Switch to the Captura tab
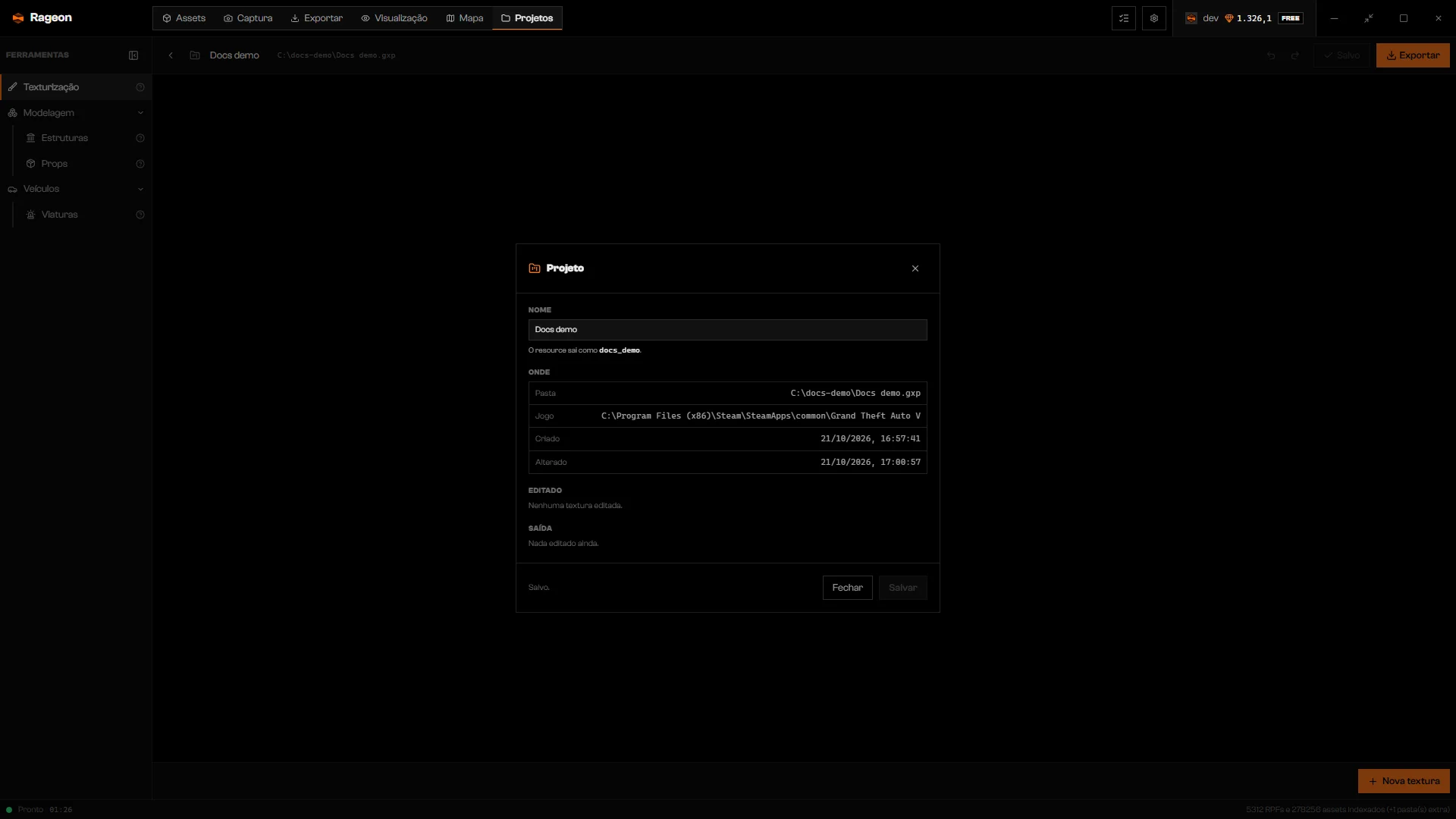The height and width of the screenshot is (819, 1456). 248,18
